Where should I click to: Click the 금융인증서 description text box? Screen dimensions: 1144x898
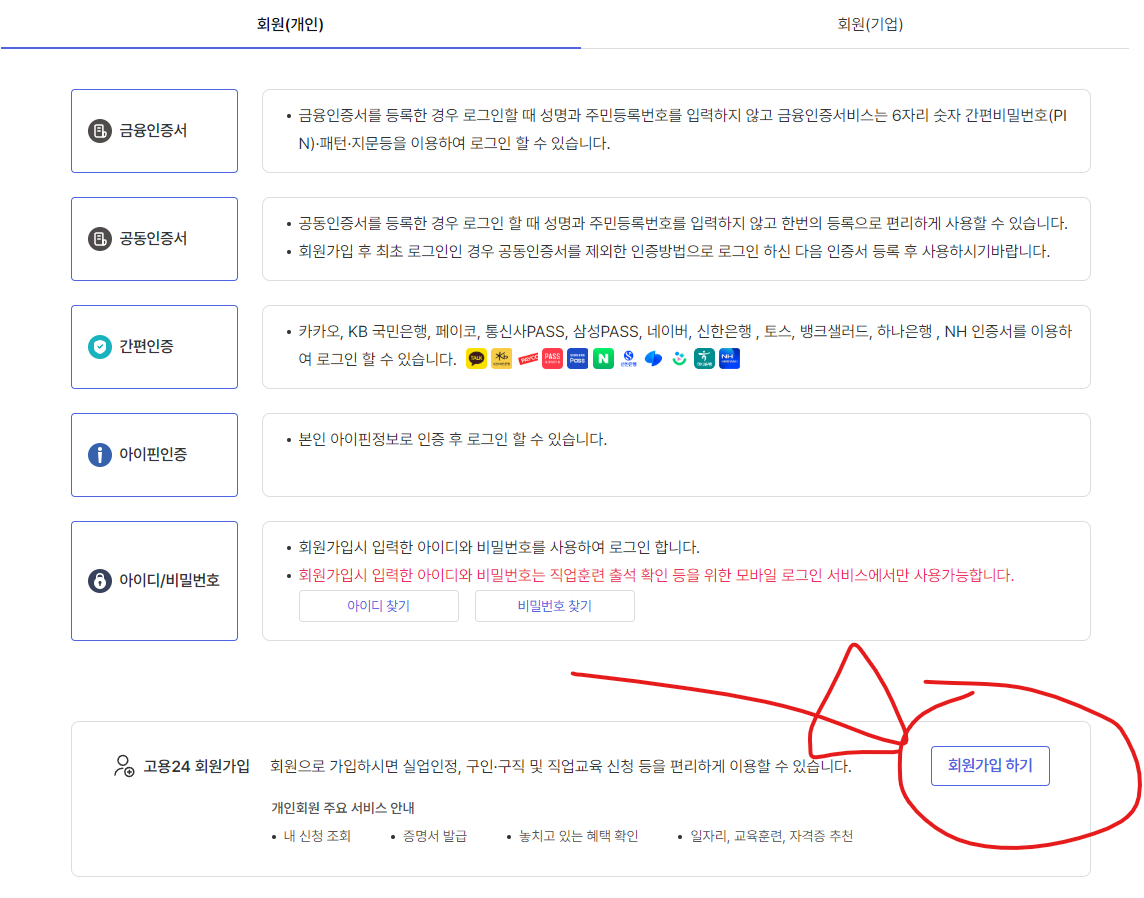(676, 131)
